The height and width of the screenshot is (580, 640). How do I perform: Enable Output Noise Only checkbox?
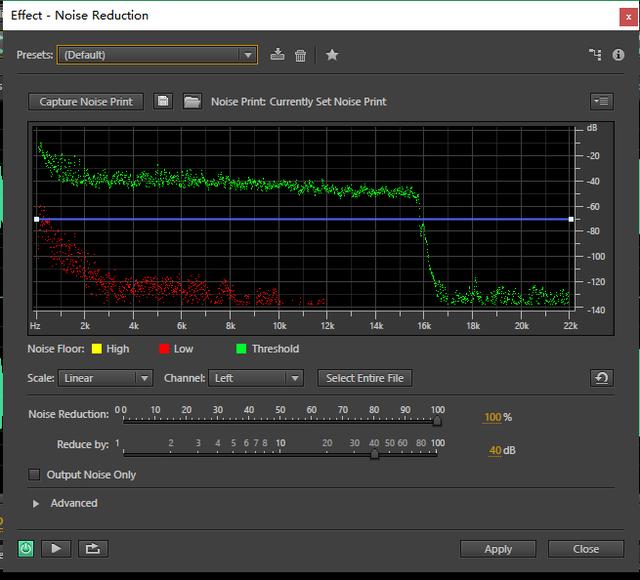(34, 475)
